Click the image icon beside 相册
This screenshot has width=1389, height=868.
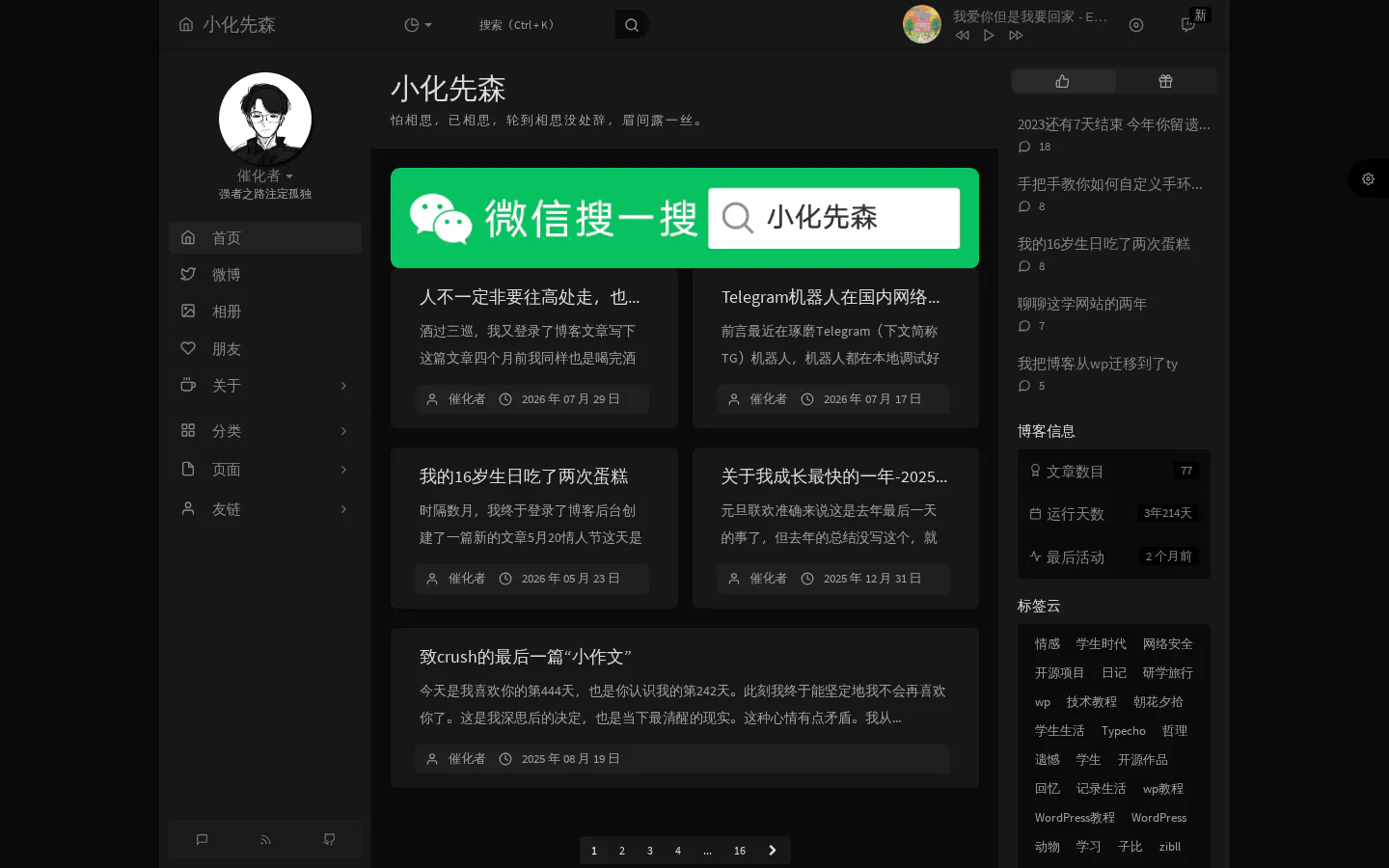click(188, 311)
